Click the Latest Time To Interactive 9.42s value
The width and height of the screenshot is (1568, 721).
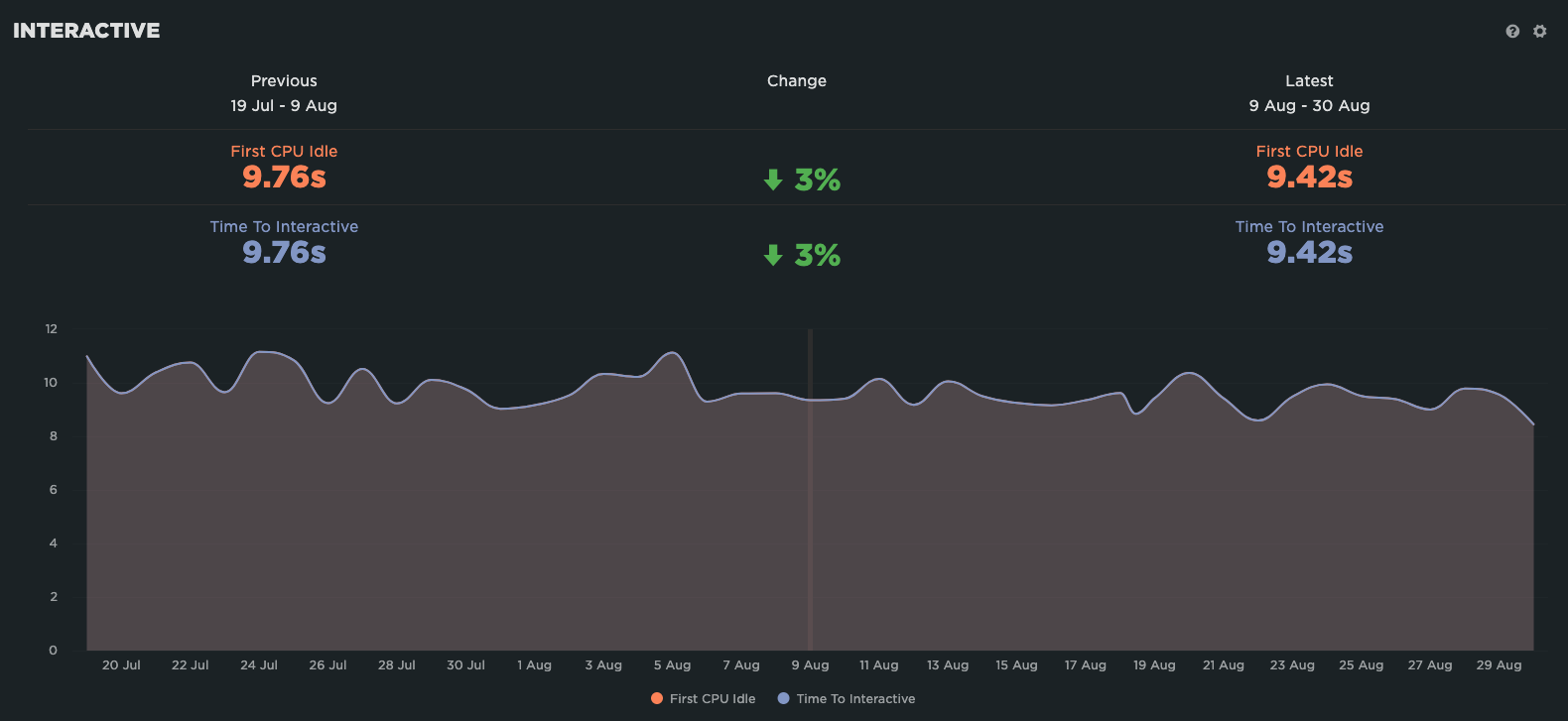coord(1309,253)
